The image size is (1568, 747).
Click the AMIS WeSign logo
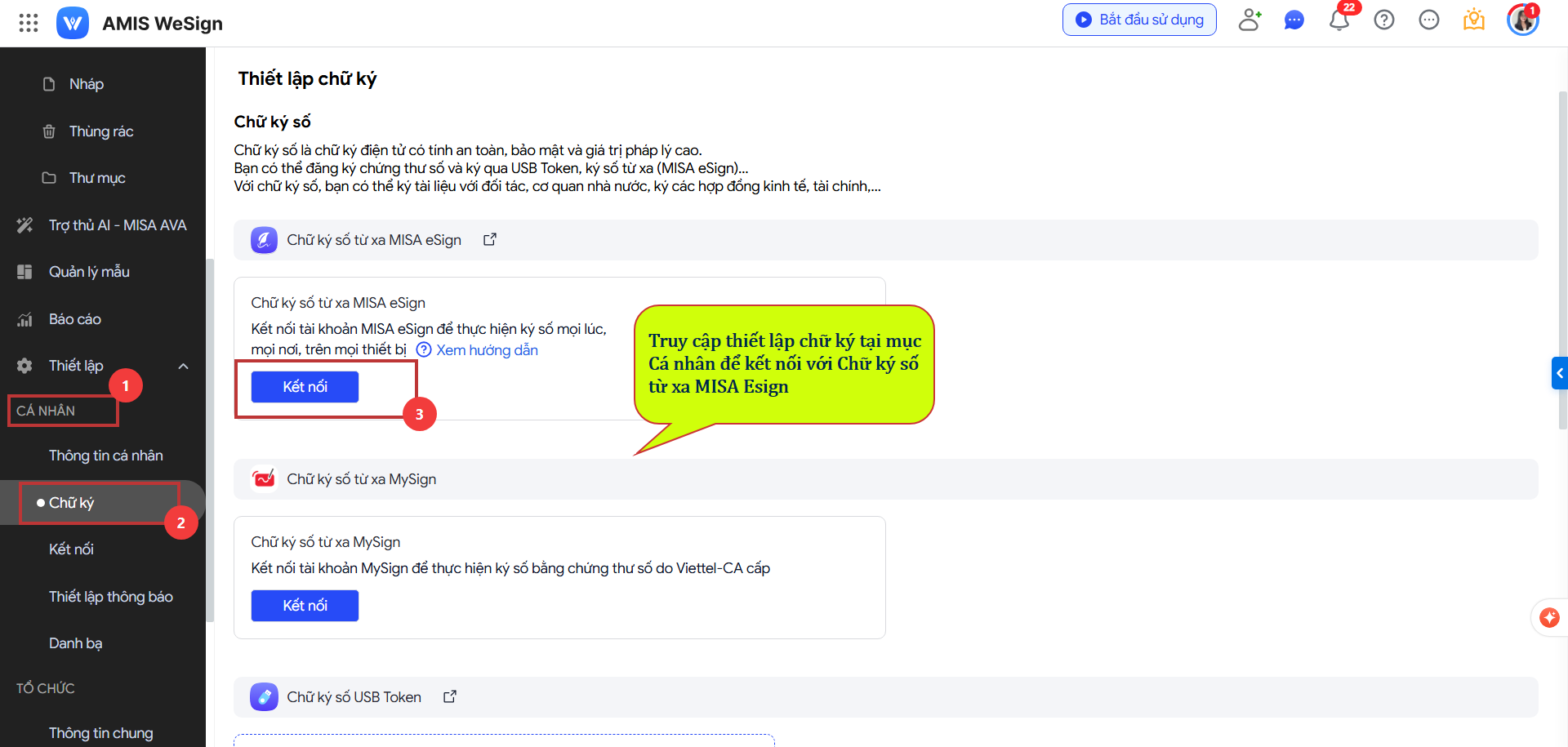73,23
